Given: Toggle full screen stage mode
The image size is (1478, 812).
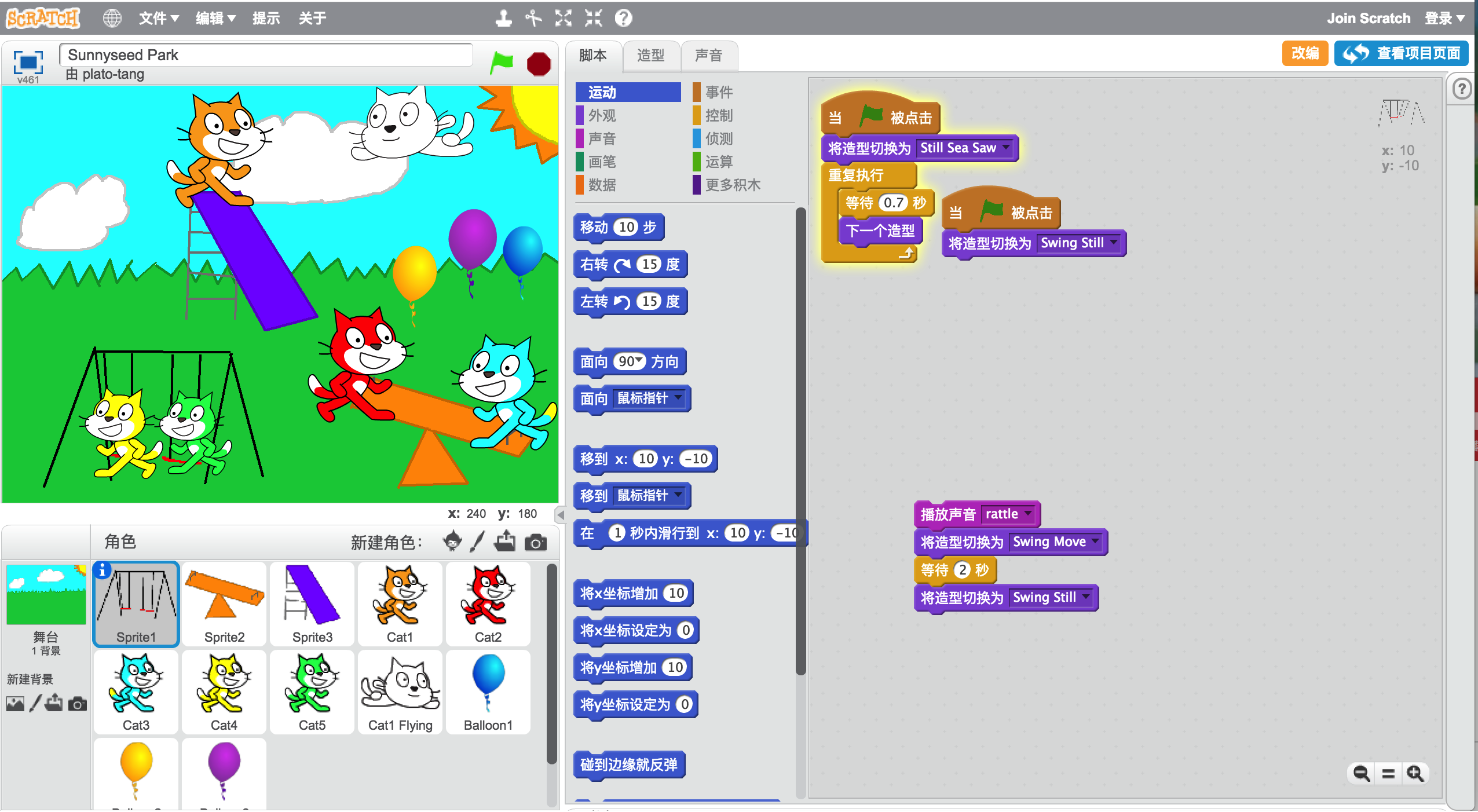Looking at the screenshot, I should coord(28,62).
